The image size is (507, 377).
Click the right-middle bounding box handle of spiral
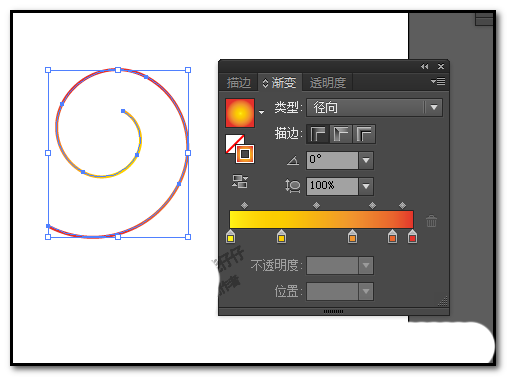(x=188, y=153)
